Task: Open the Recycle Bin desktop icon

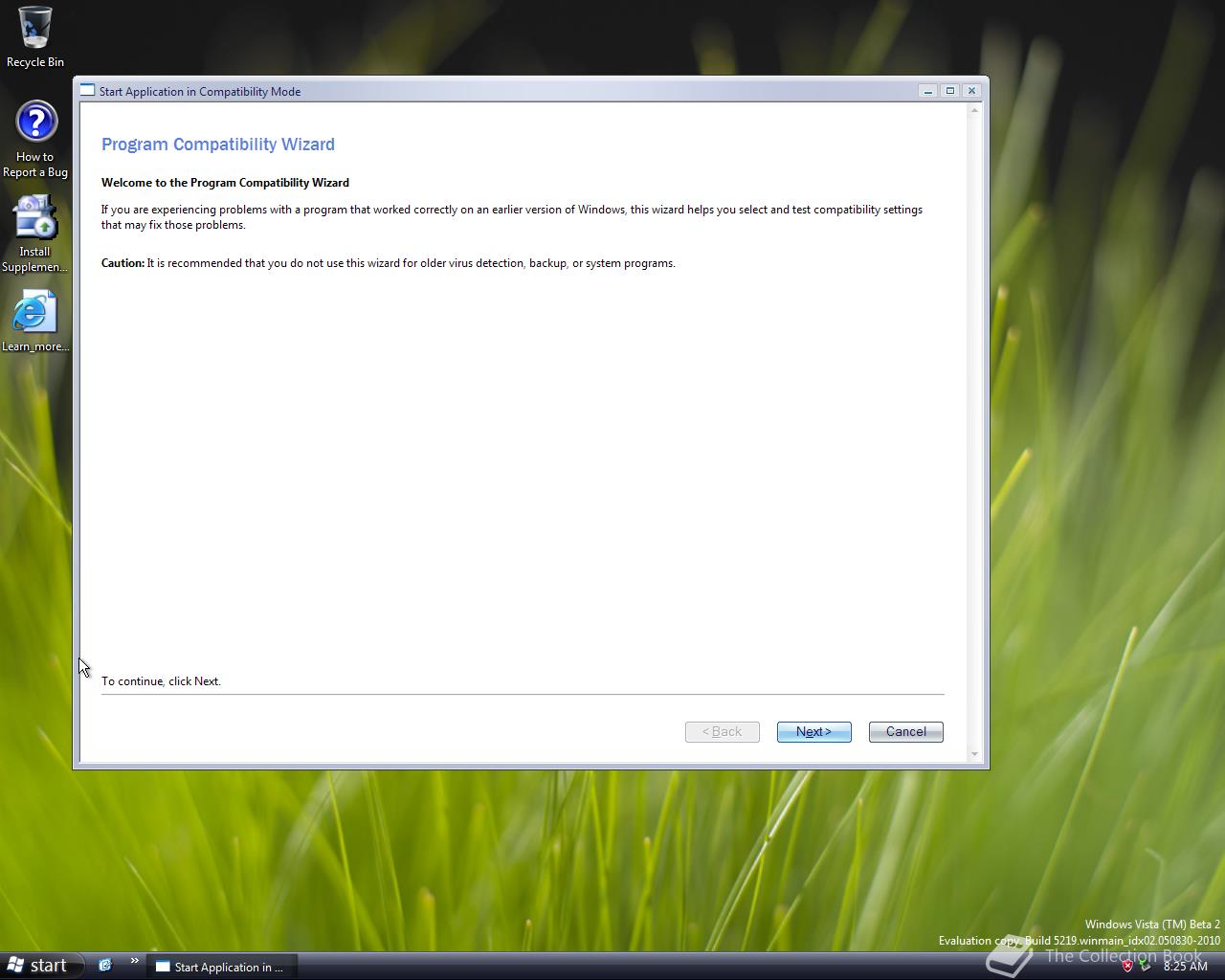Action: tap(35, 37)
